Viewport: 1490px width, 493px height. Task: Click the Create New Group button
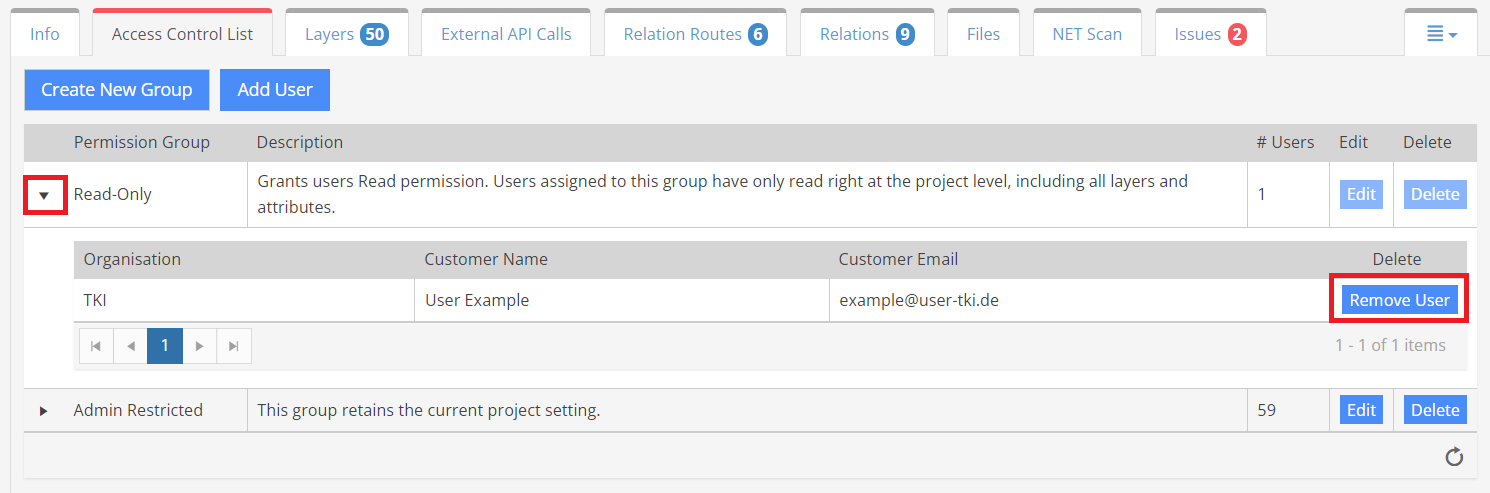point(116,90)
